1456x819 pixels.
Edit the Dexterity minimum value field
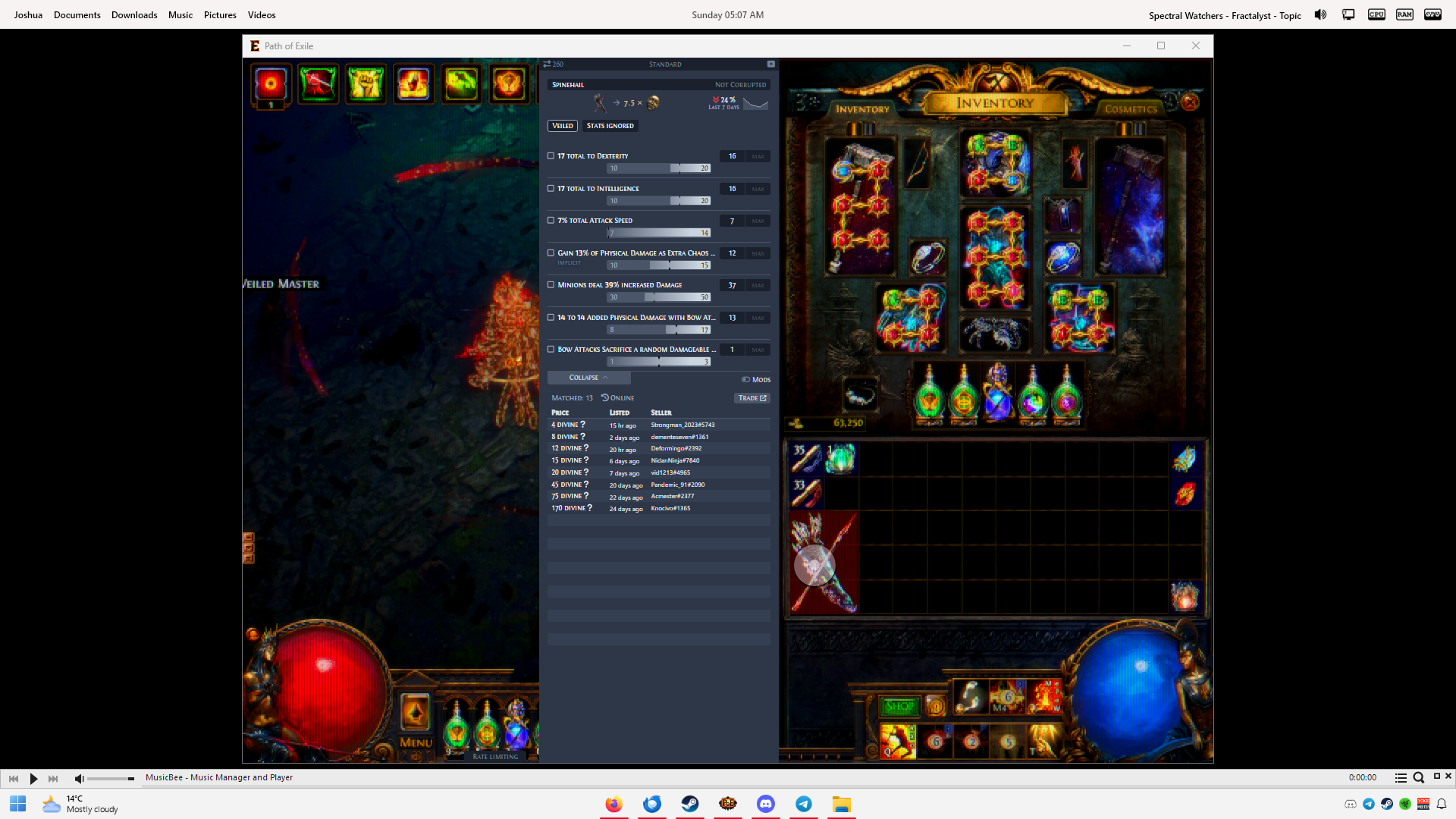click(x=732, y=156)
